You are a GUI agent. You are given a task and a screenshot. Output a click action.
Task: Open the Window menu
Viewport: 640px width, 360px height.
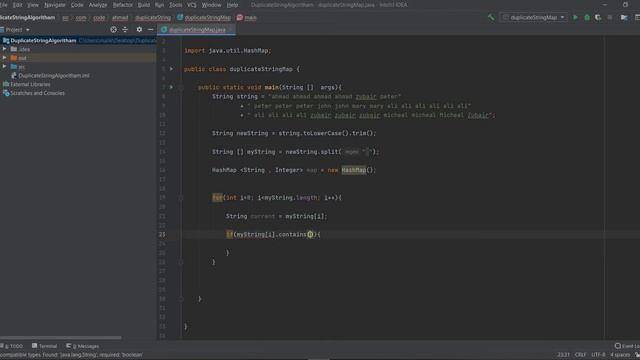(211, 5)
